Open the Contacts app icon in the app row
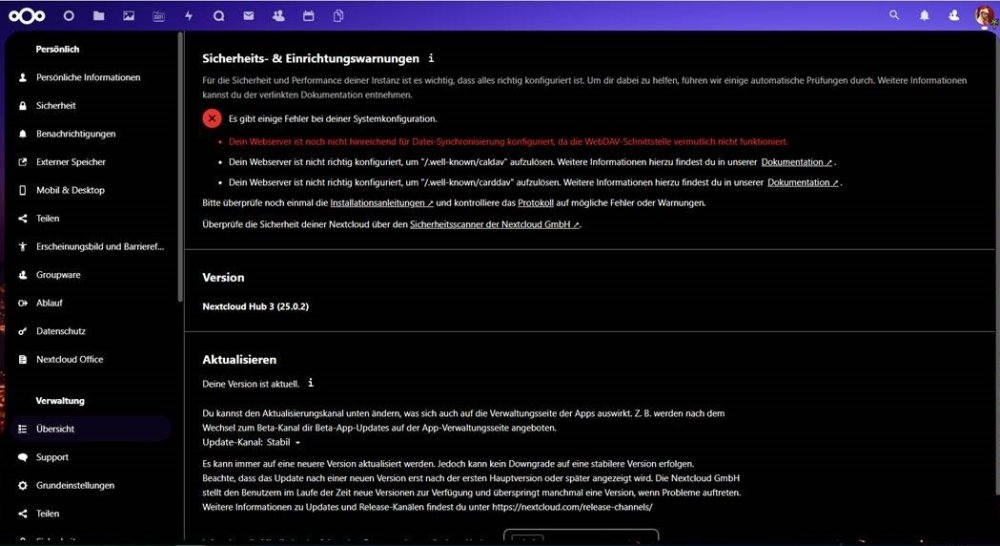The image size is (1000, 546). pos(279,15)
